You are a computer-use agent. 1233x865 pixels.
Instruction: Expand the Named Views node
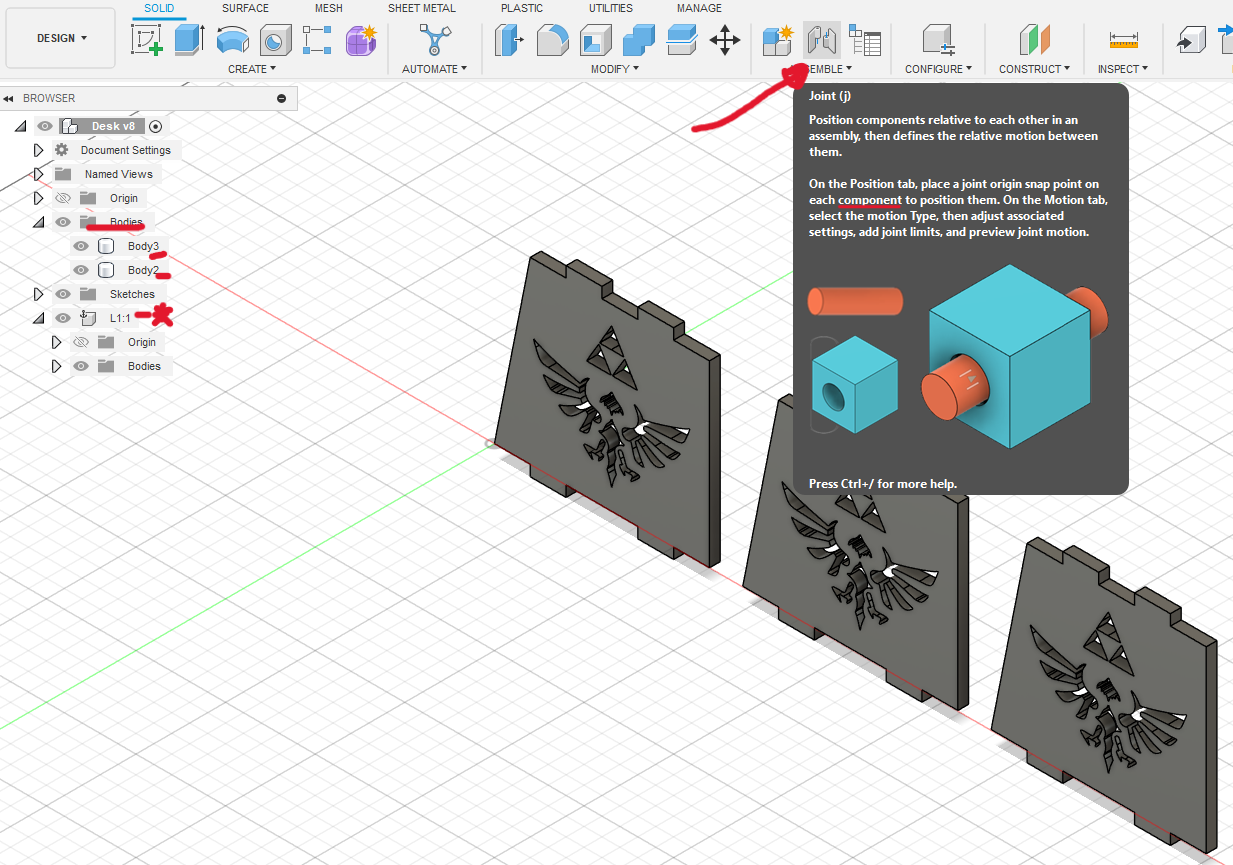(x=39, y=174)
